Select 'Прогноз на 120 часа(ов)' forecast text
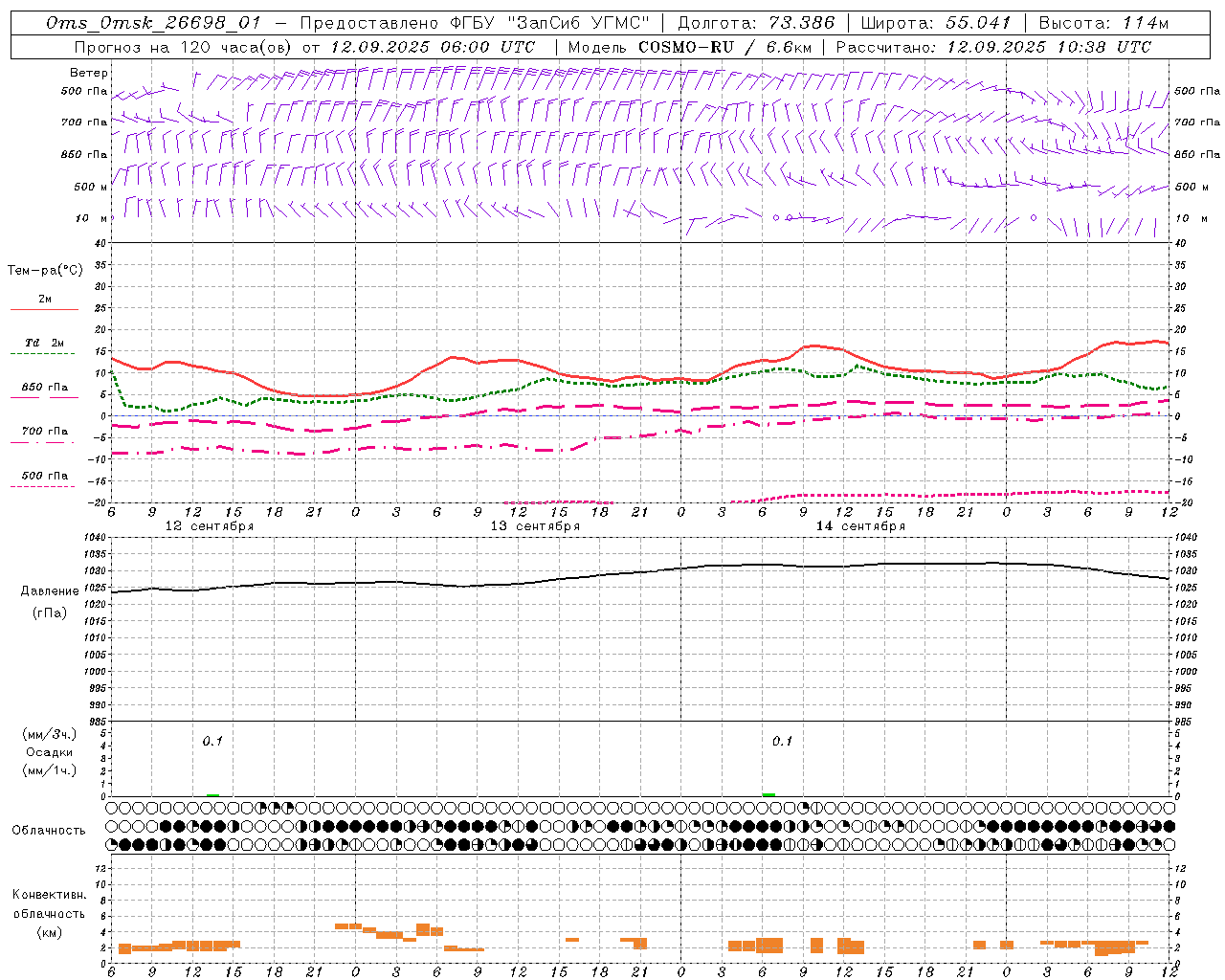1225x980 pixels. tap(184, 47)
